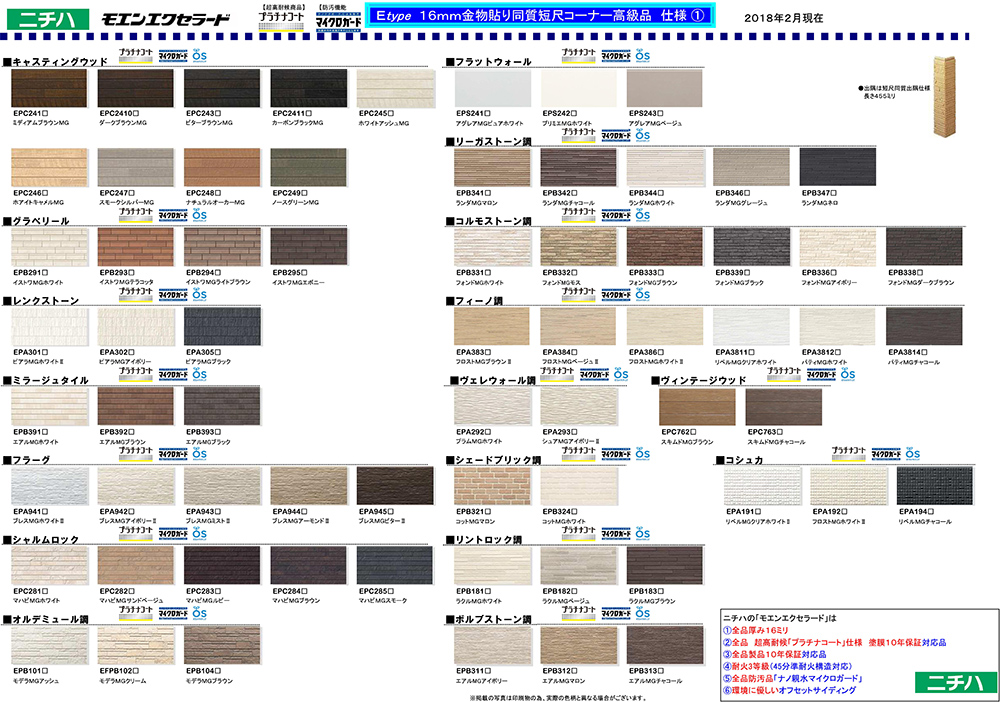Screen dimensions: 1000x702
Task: Click the シャルムロック section heading
Action: click(x=41, y=540)
